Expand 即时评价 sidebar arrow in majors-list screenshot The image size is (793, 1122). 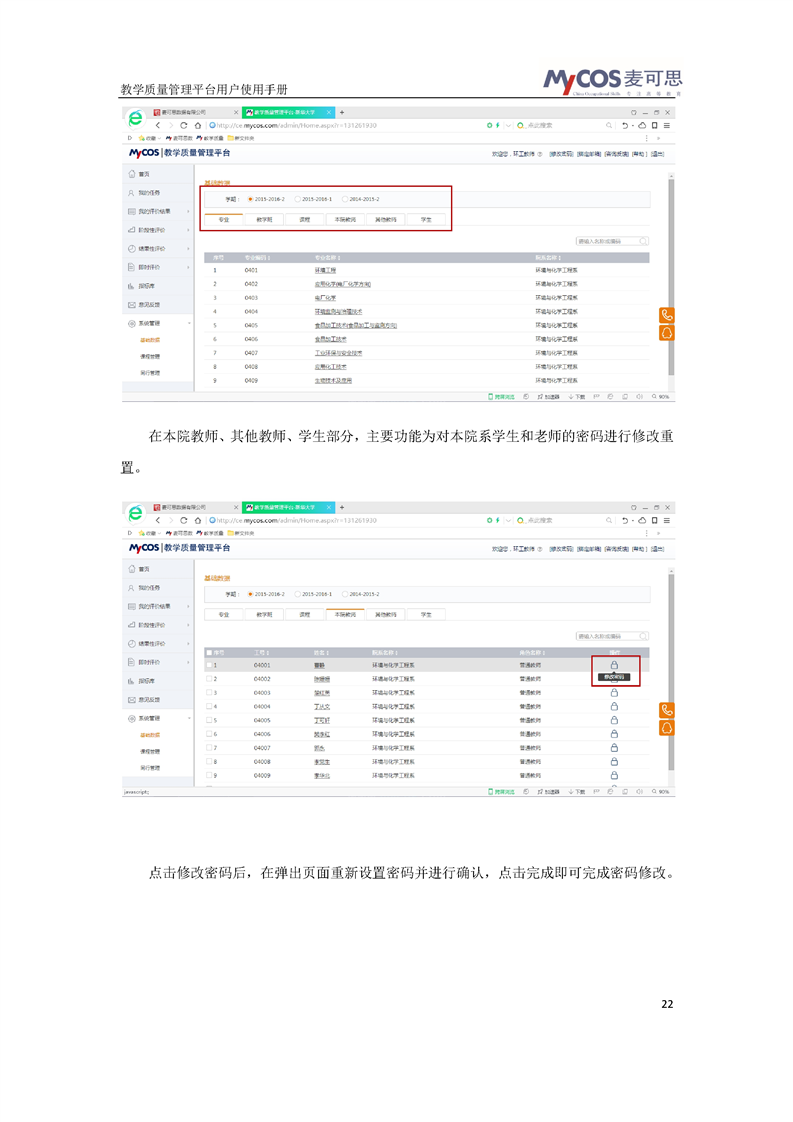[189, 267]
